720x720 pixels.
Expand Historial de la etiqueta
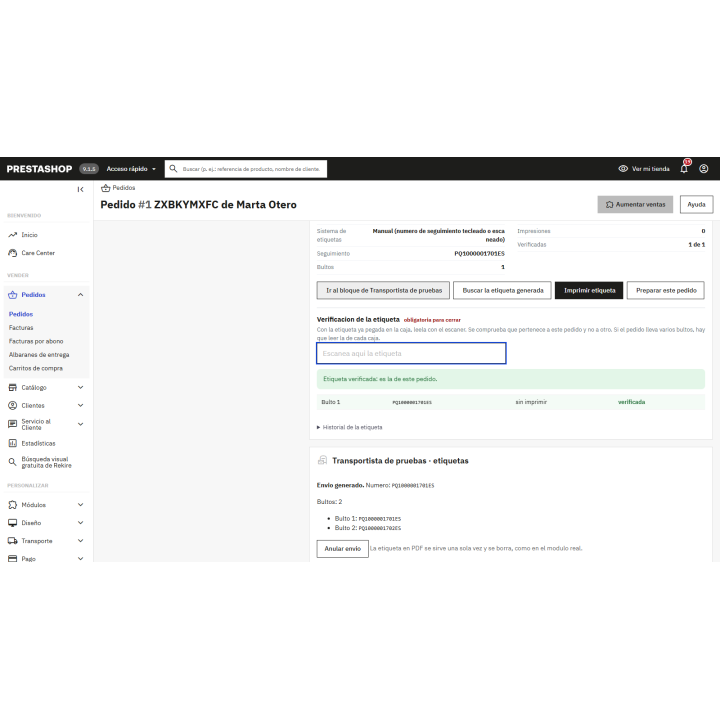349,427
